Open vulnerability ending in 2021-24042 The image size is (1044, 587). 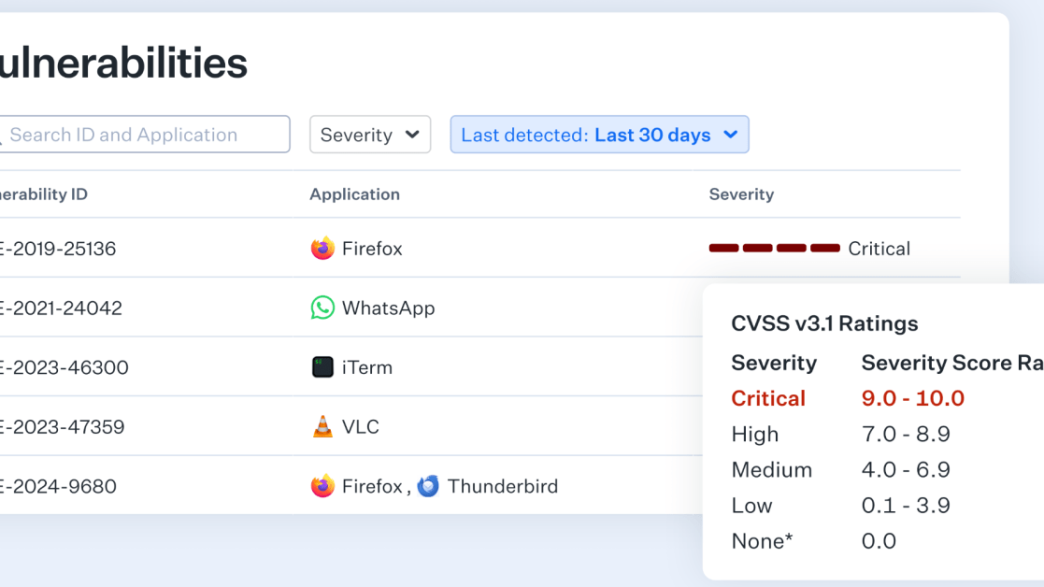tap(62, 308)
